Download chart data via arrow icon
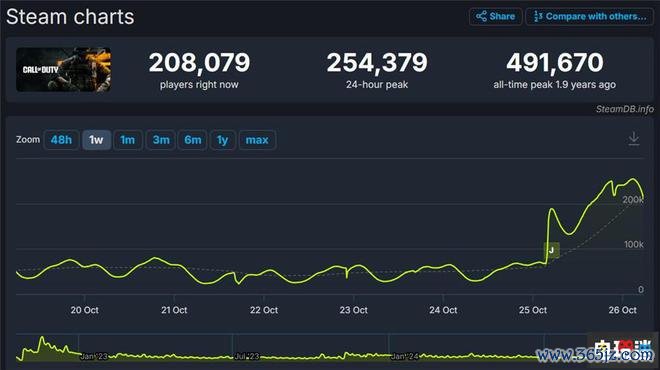660x370 pixels. tap(633, 138)
